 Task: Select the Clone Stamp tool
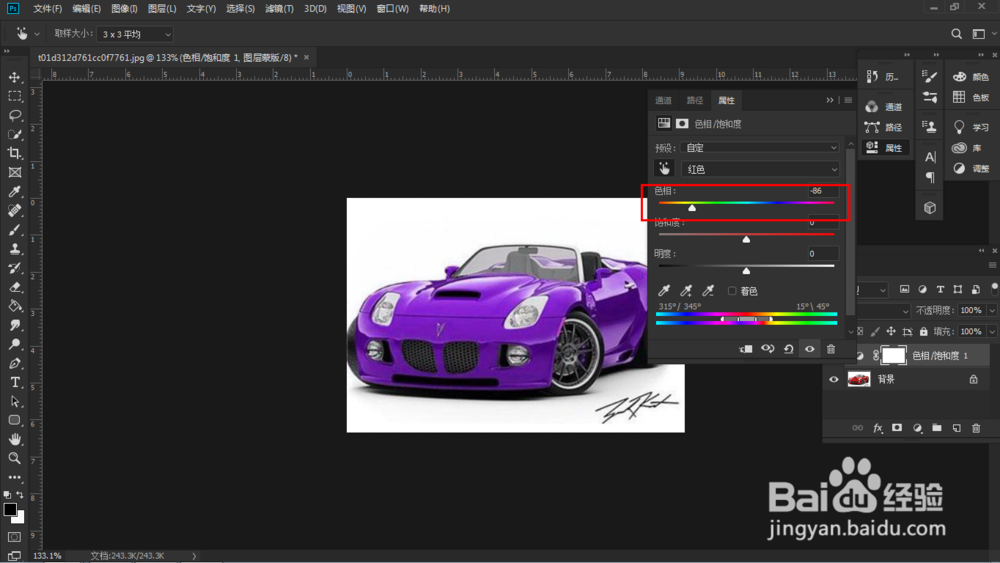[14, 249]
